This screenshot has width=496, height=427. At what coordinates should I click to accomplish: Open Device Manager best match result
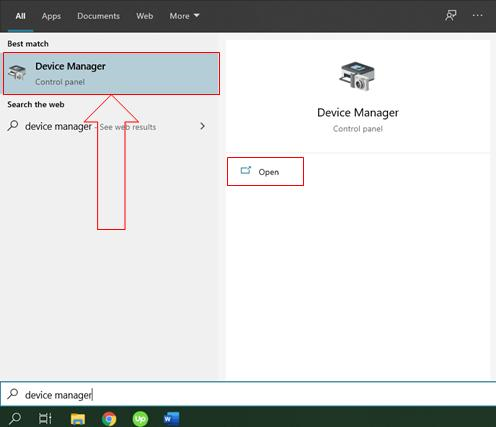pyautogui.click(x=111, y=73)
